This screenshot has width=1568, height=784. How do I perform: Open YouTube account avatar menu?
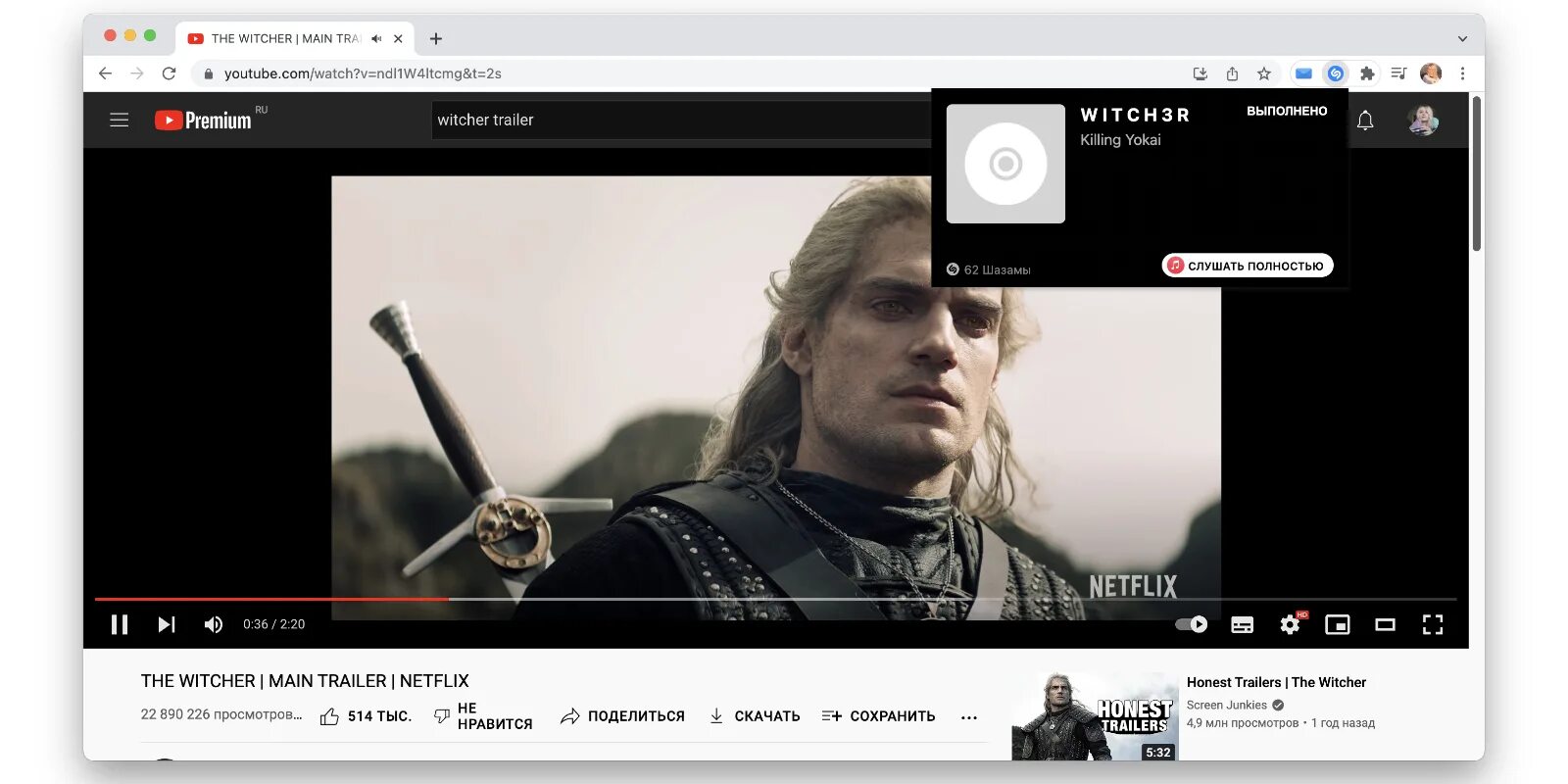click(x=1422, y=120)
